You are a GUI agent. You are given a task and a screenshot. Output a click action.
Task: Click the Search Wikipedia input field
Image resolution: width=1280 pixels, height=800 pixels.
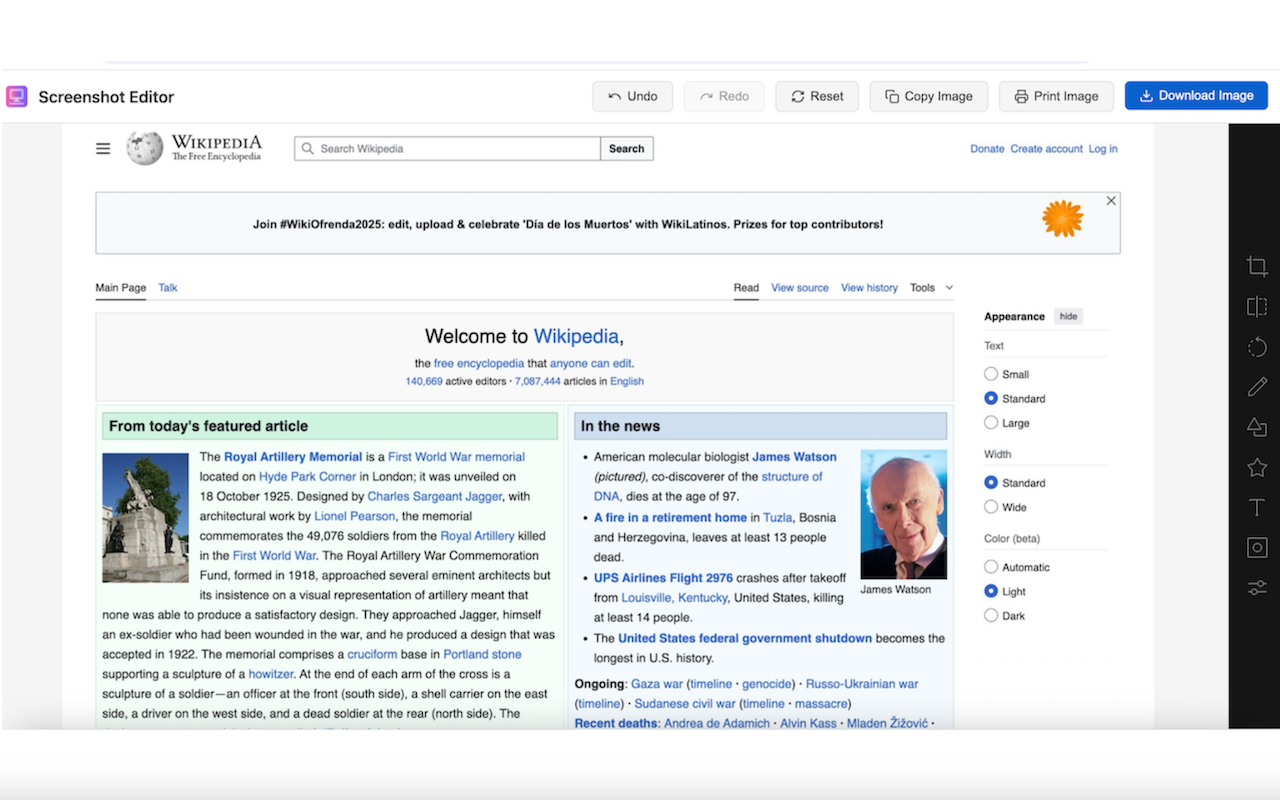447,148
